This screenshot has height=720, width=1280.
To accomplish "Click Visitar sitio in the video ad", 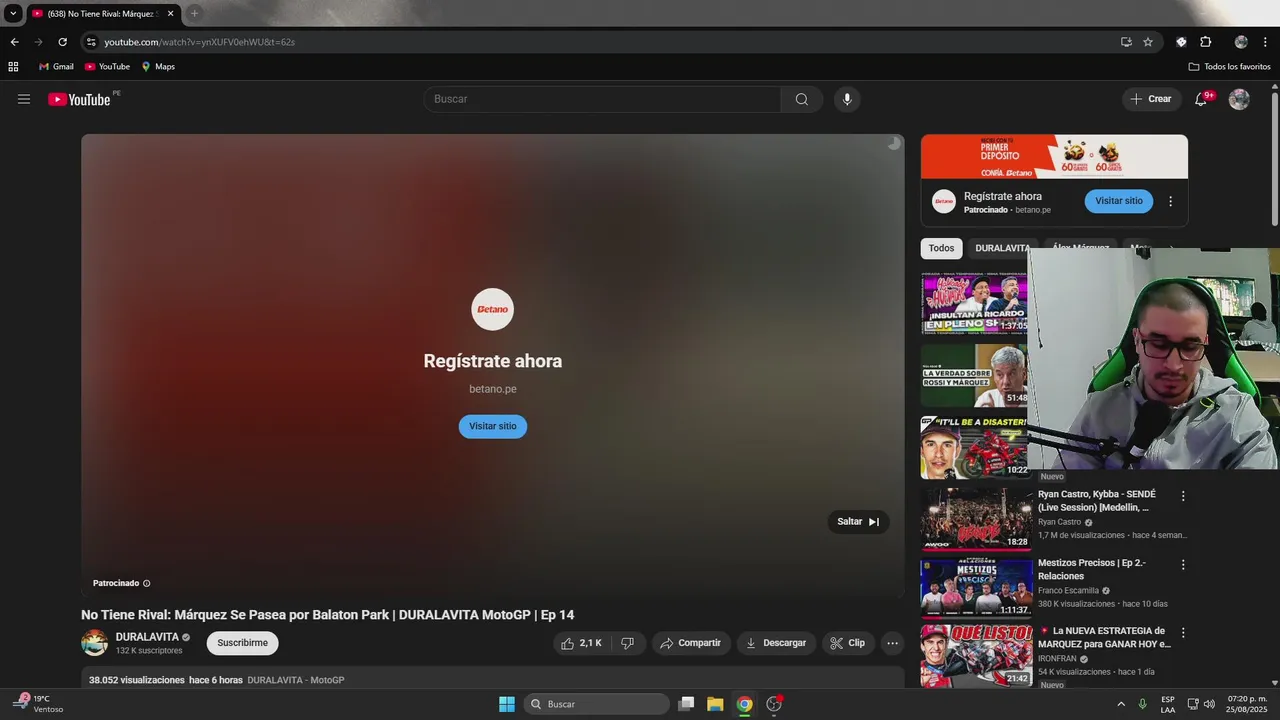I will click(493, 426).
